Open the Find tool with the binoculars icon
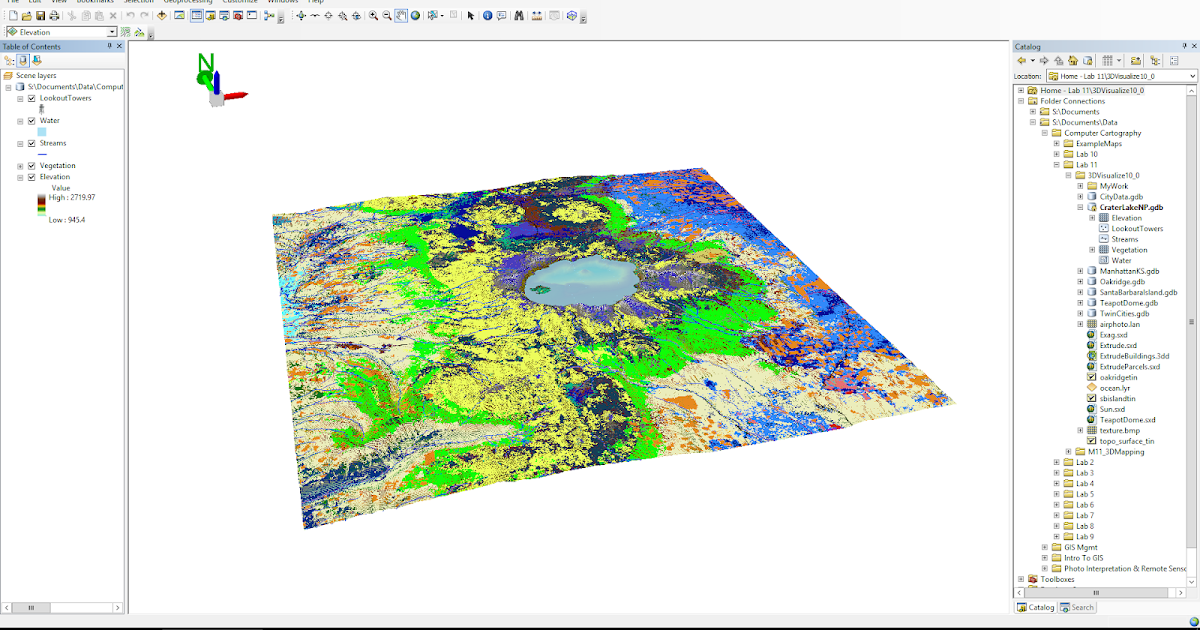 tap(518, 16)
